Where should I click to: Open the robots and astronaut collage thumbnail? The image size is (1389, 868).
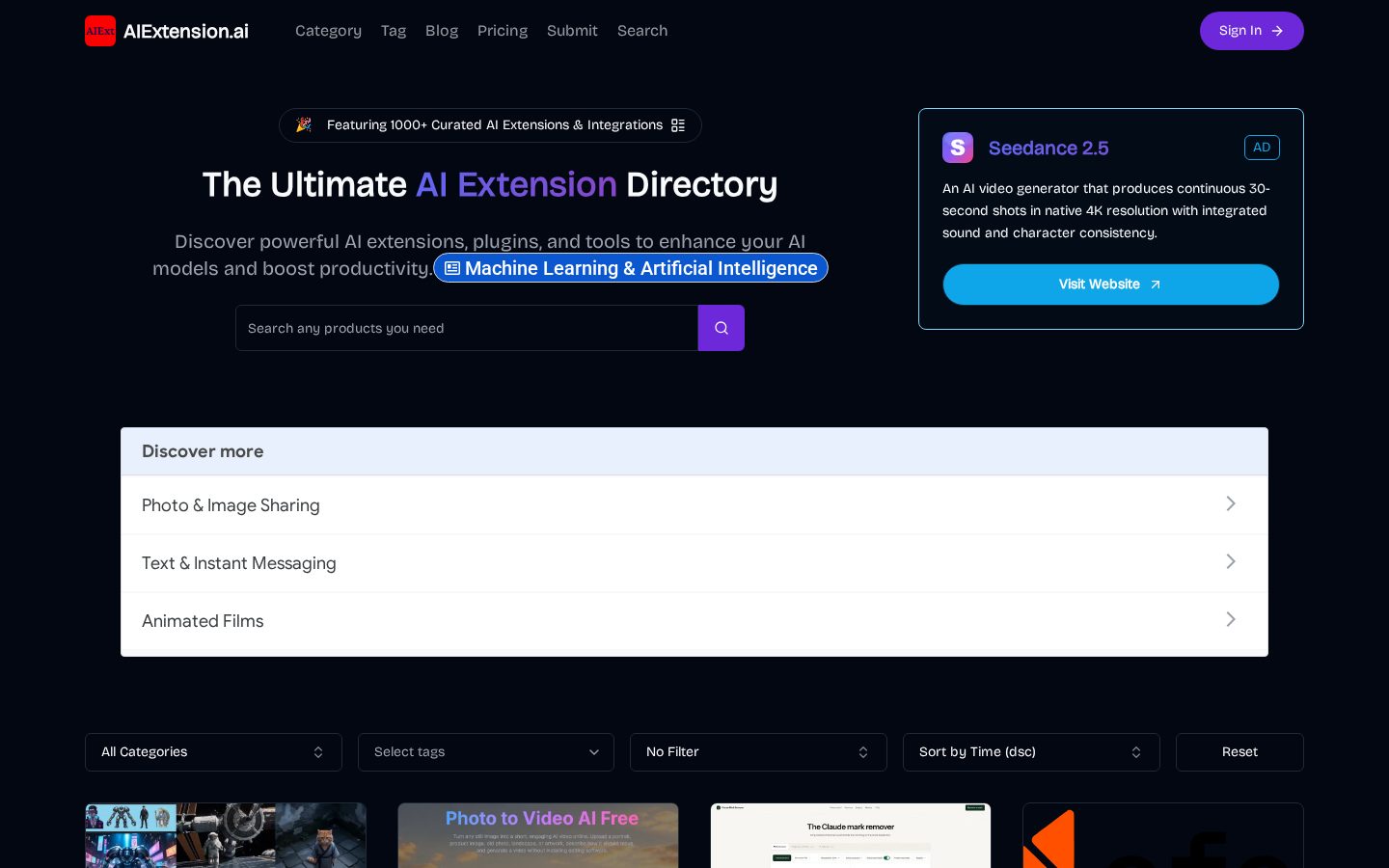[226, 835]
